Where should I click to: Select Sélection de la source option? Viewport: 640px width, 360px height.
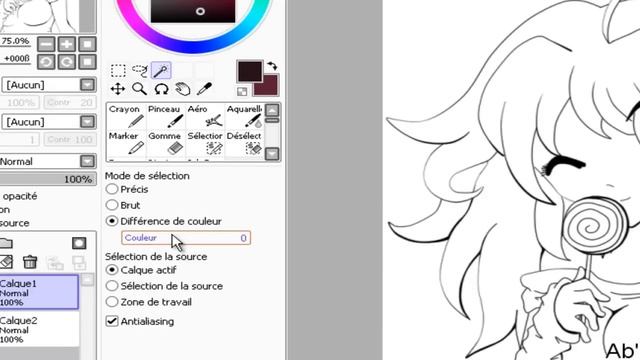[x=112, y=286]
